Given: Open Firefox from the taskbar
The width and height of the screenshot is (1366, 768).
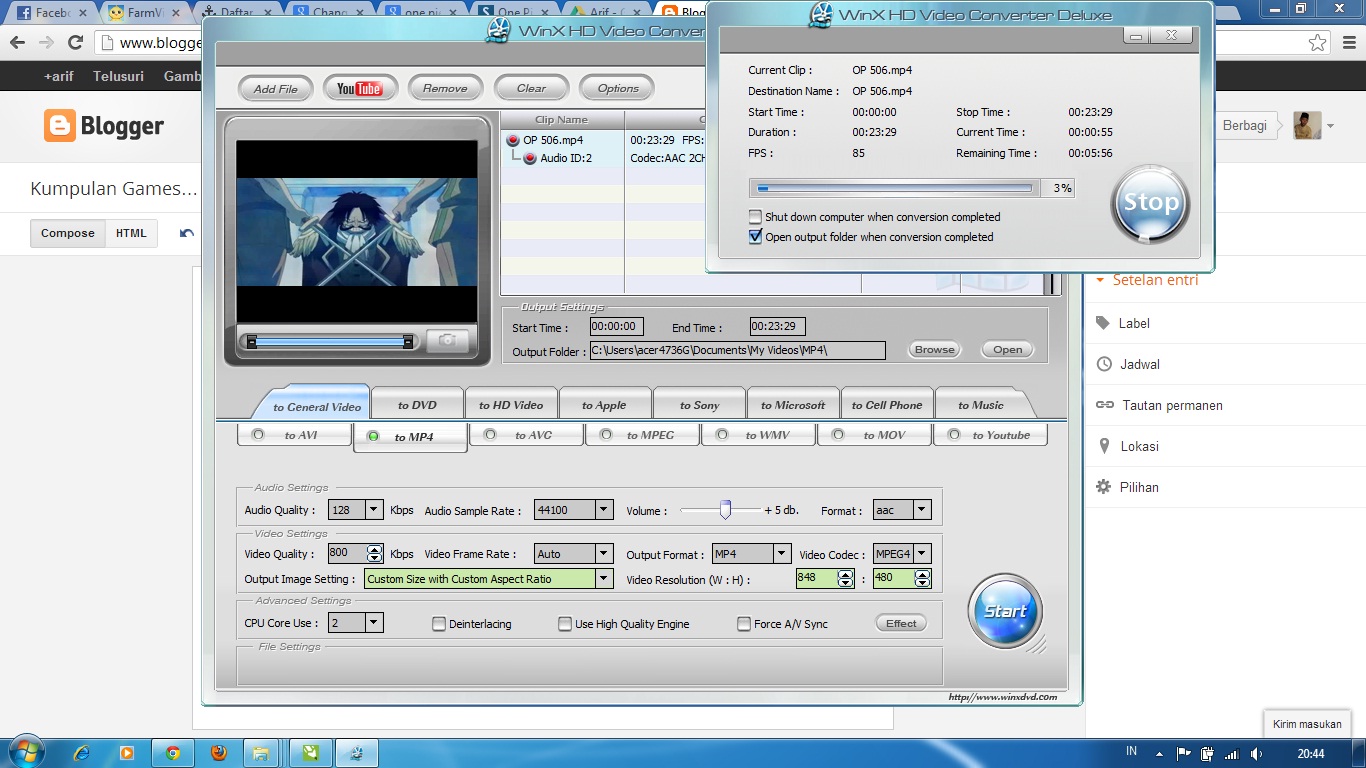Looking at the screenshot, I should click(x=218, y=753).
